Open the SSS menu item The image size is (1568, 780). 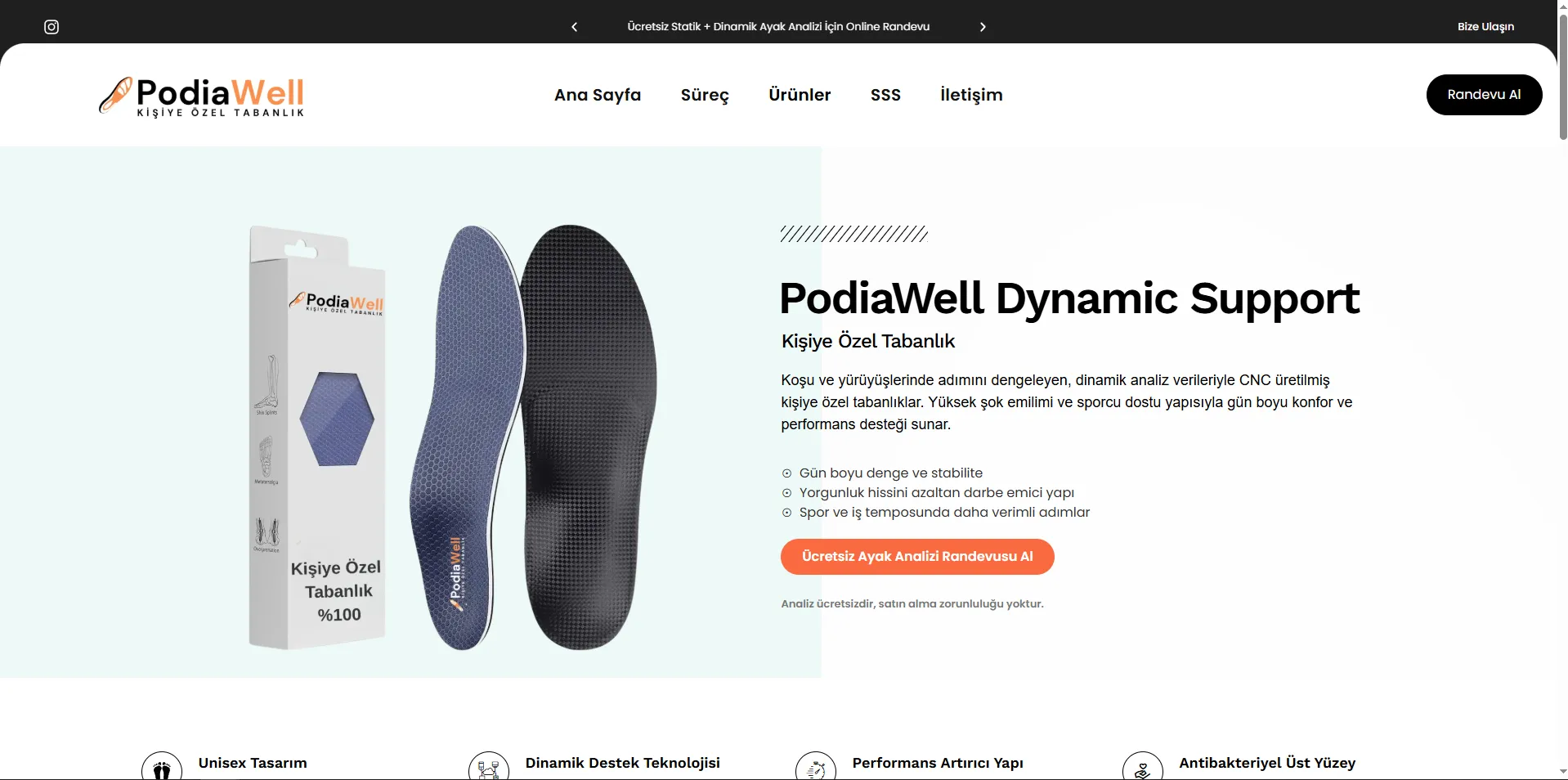885,95
